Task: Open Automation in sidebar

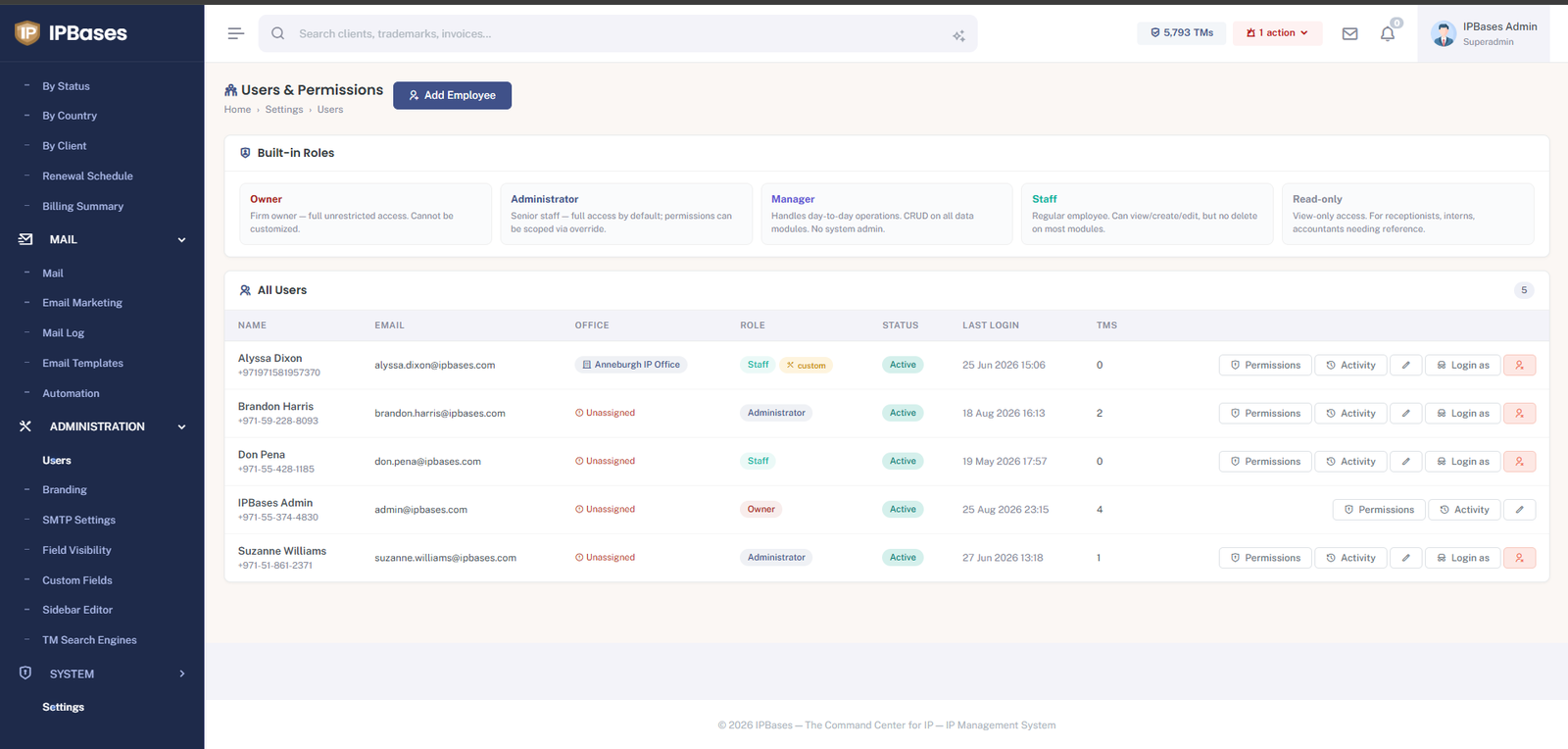Action: [x=71, y=393]
